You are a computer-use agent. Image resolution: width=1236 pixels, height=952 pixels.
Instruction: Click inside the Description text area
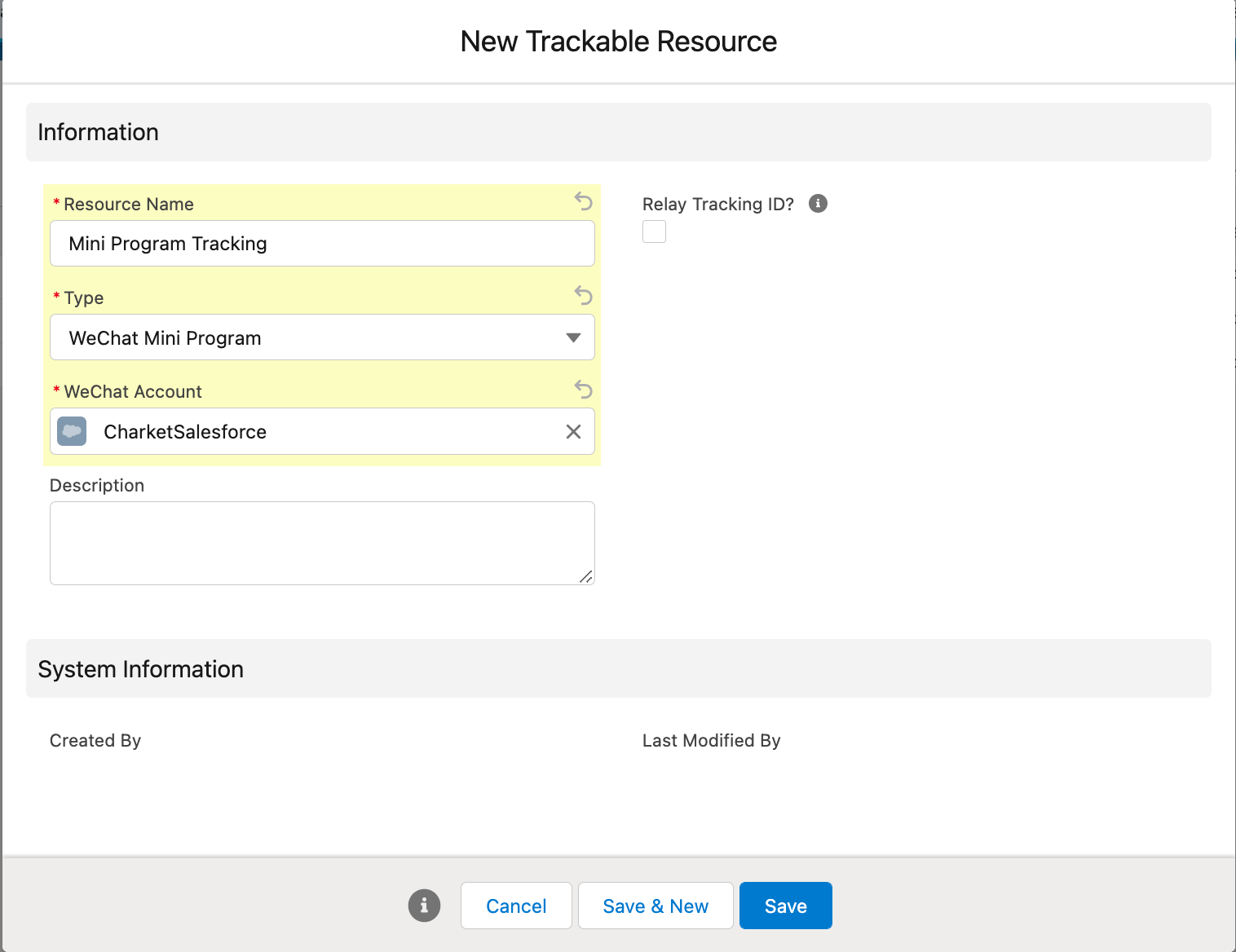tap(322, 542)
